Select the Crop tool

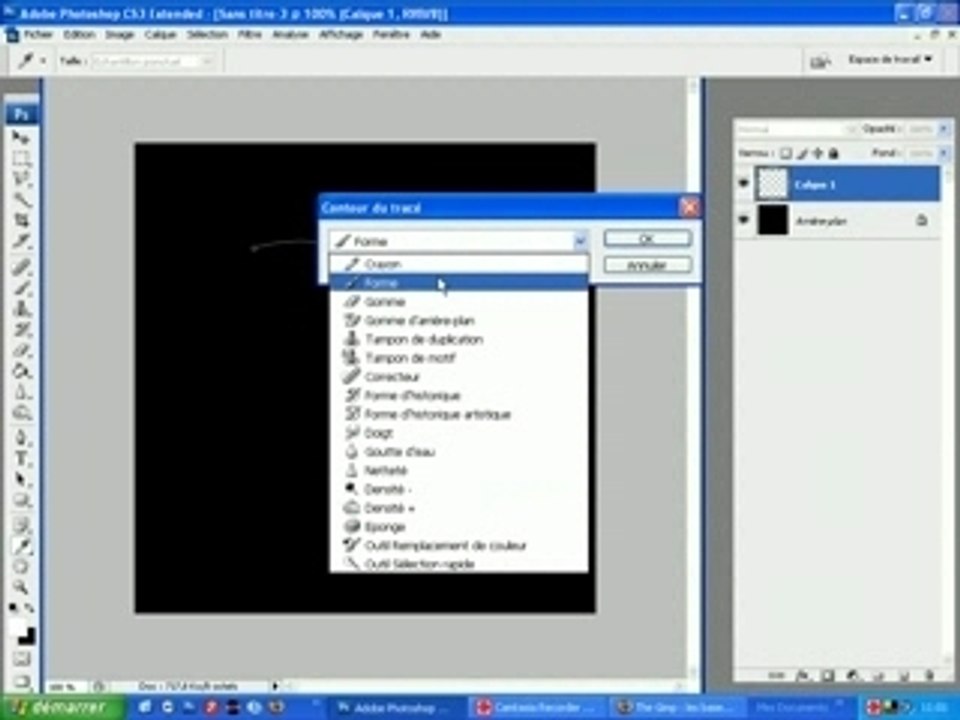(x=21, y=220)
